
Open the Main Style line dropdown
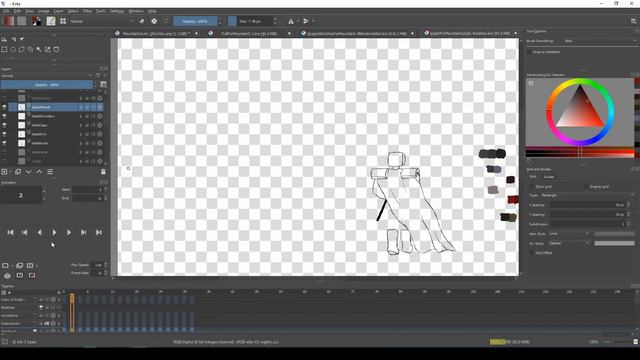[569, 233]
